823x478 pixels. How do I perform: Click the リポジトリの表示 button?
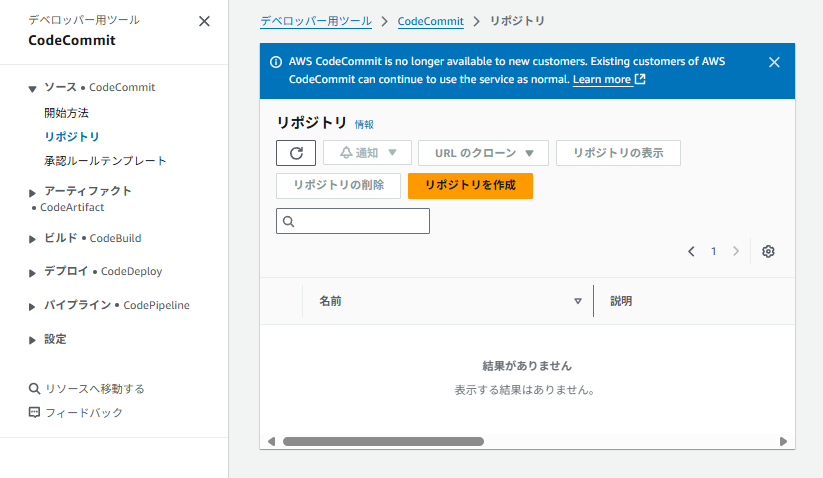point(618,153)
